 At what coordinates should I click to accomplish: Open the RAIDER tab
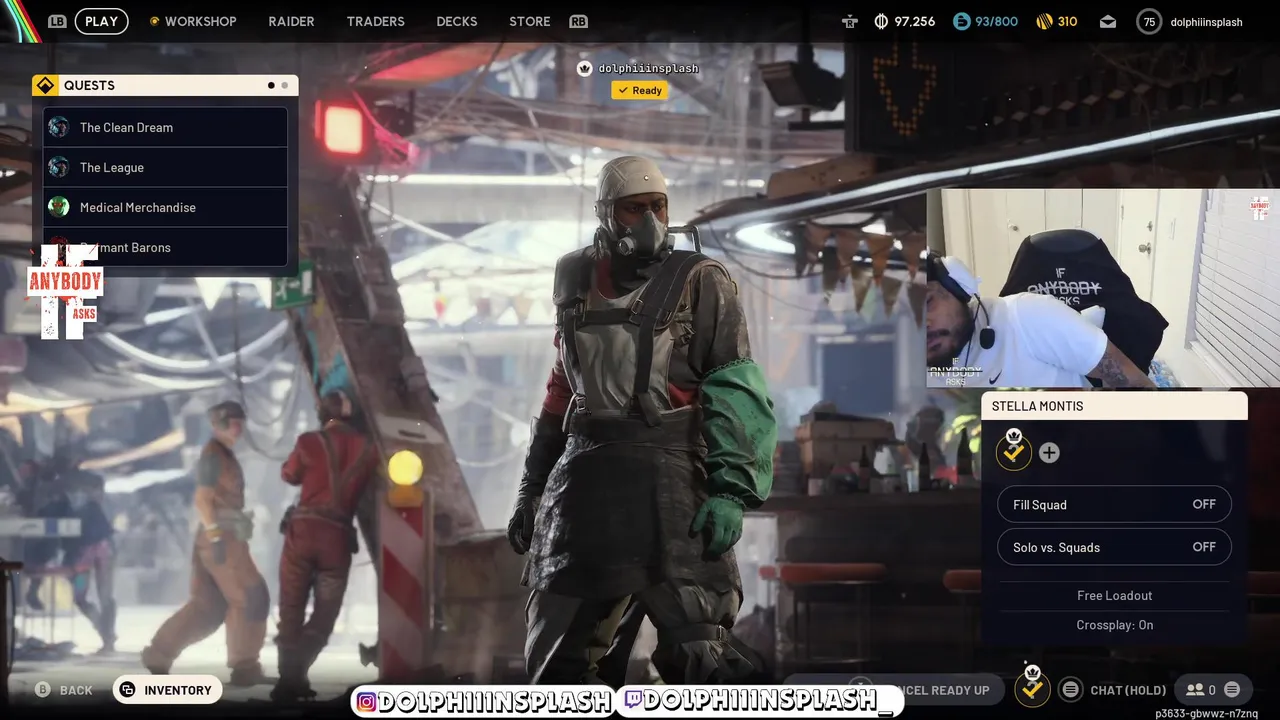point(291,21)
